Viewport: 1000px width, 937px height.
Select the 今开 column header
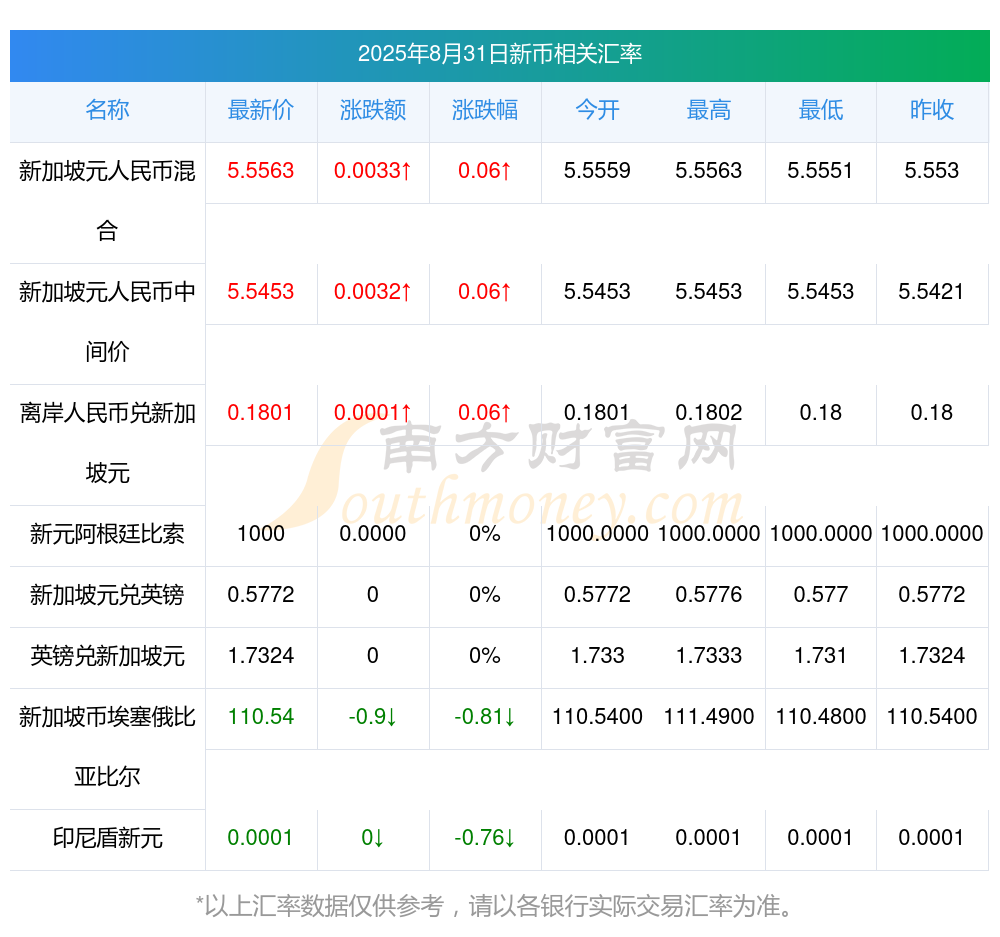[x=597, y=110]
